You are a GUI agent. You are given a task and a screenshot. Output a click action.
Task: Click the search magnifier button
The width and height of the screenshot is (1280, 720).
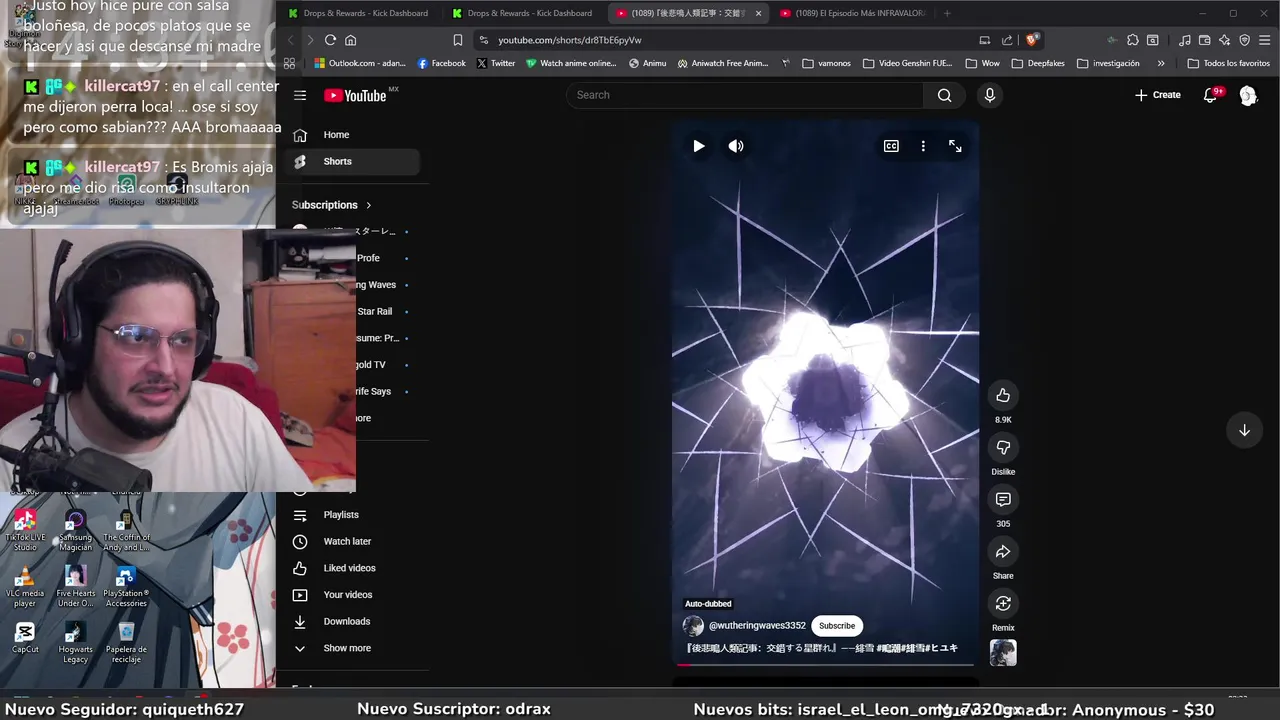click(x=944, y=95)
